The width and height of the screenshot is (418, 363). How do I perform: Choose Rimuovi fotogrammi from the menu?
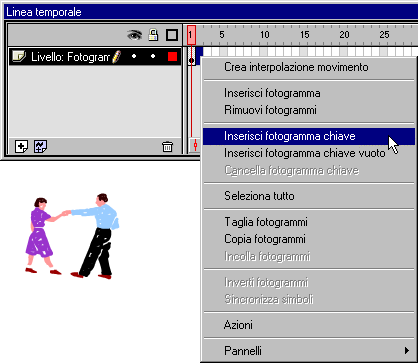[309, 110]
